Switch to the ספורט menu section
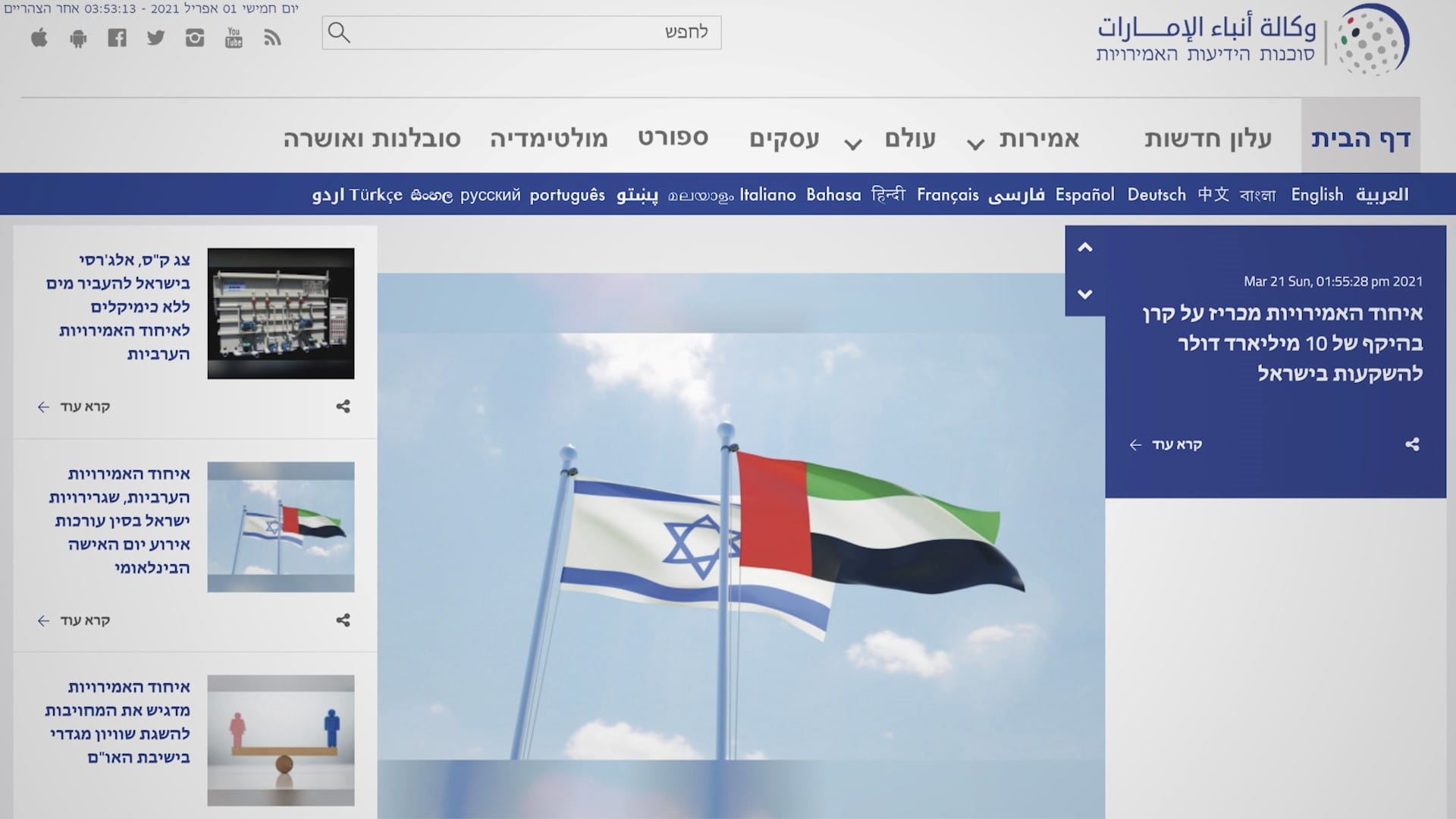Image resolution: width=1456 pixels, height=819 pixels. click(673, 139)
